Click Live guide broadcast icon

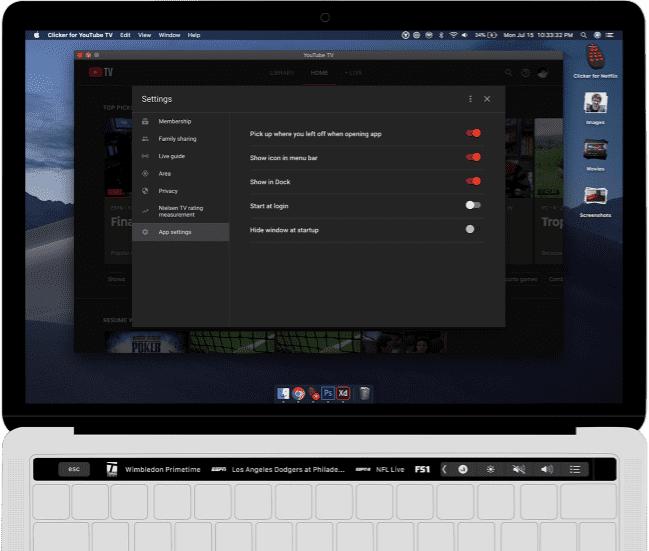click(x=145, y=156)
